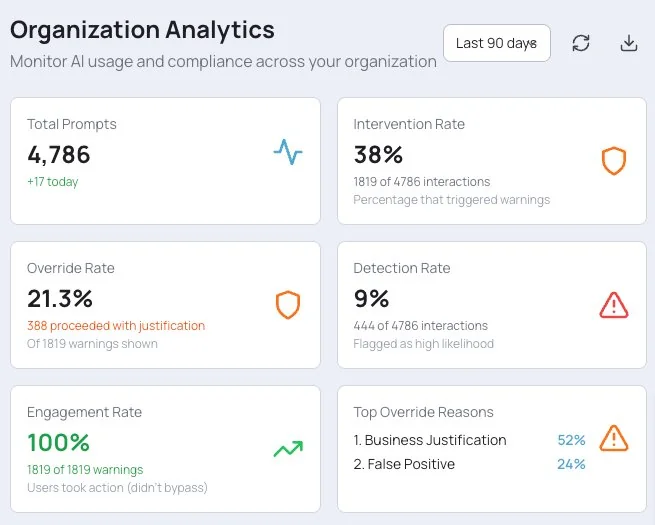Click the Organization Analytics heading
655x525 pixels.
142,30
